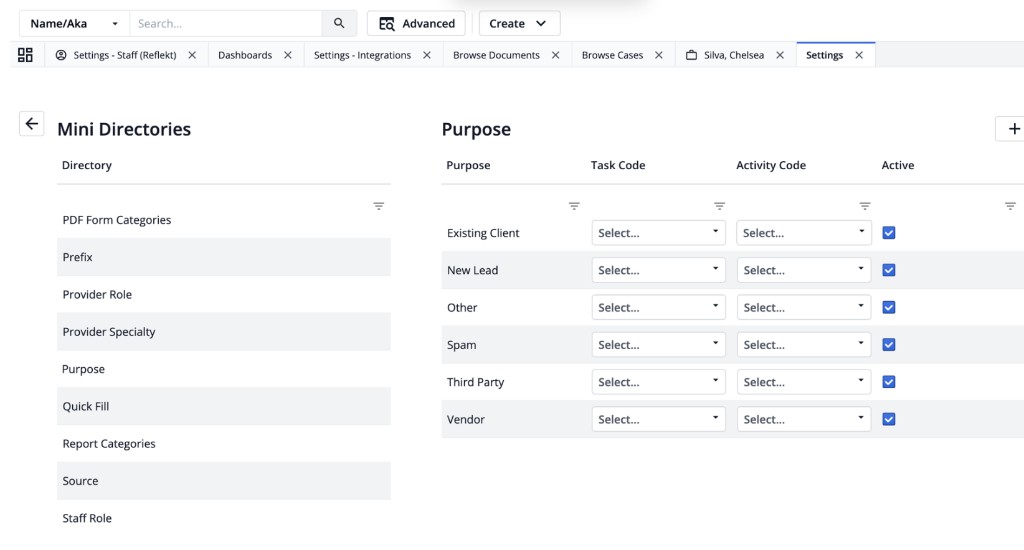Open Task Code dropdown for Vendor
The image size is (1024, 550).
[658, 419]
